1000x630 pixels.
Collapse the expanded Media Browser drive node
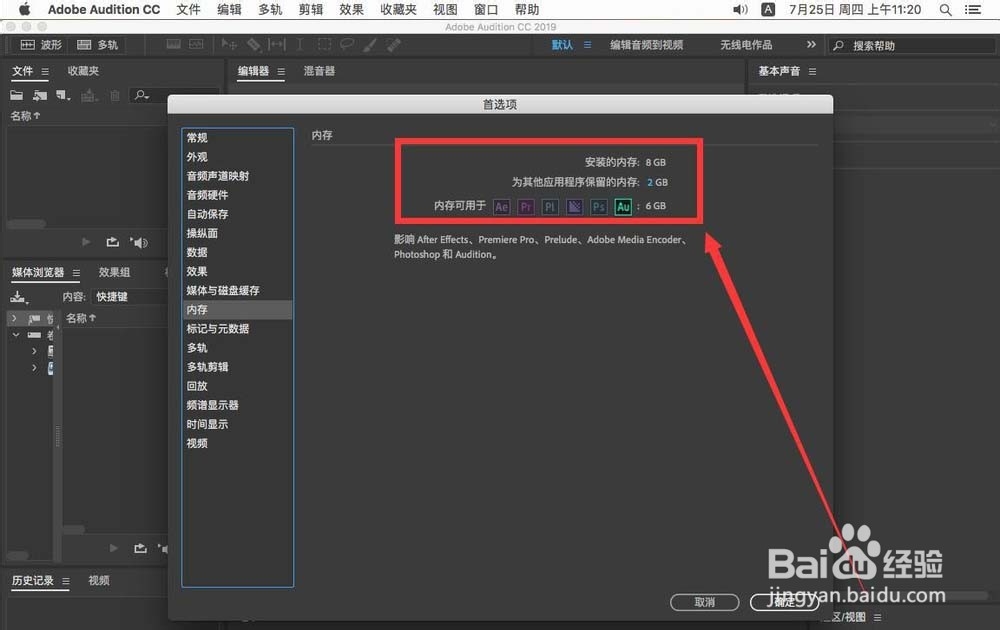tap(16, 334)
